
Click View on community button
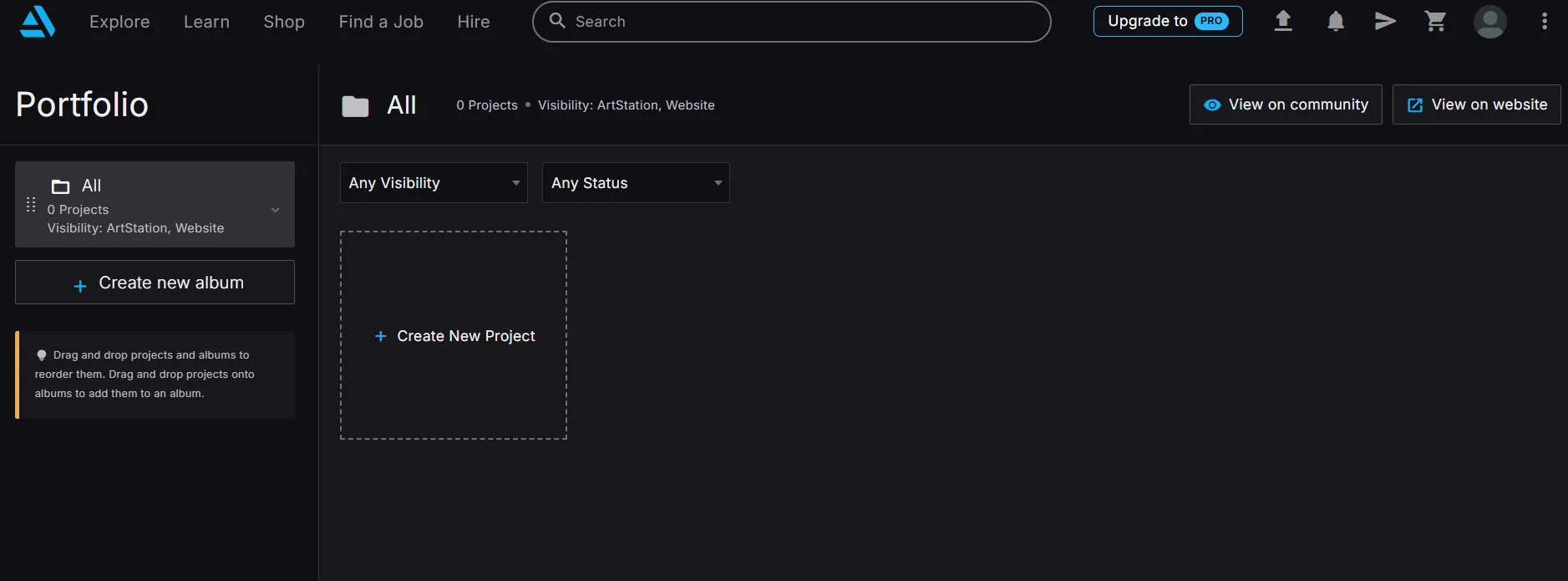(1286, 104)
